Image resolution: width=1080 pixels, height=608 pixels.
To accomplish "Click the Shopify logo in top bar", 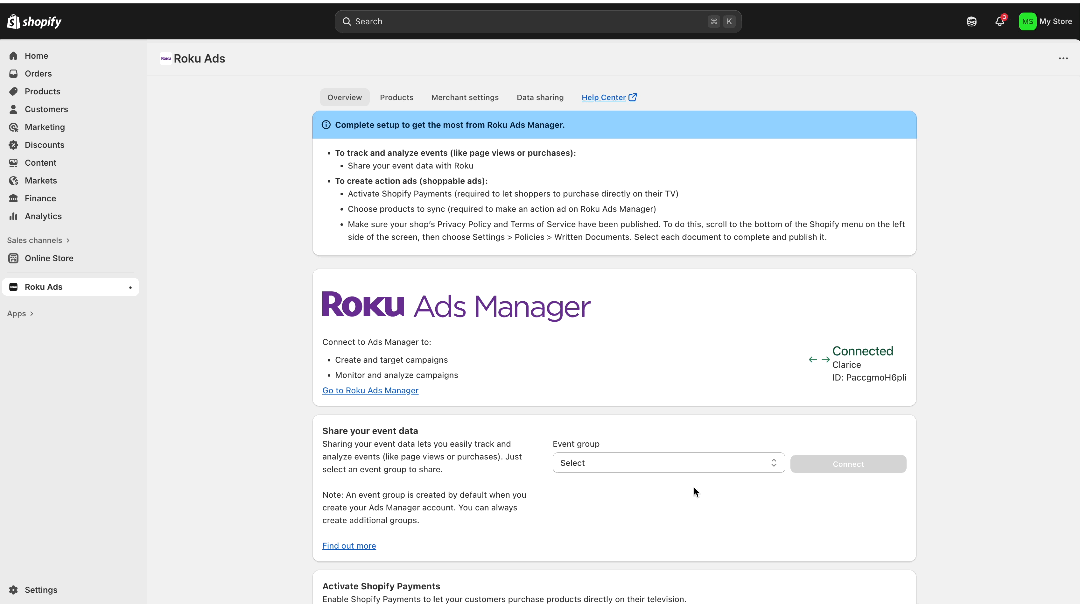I will coord(34,21).
